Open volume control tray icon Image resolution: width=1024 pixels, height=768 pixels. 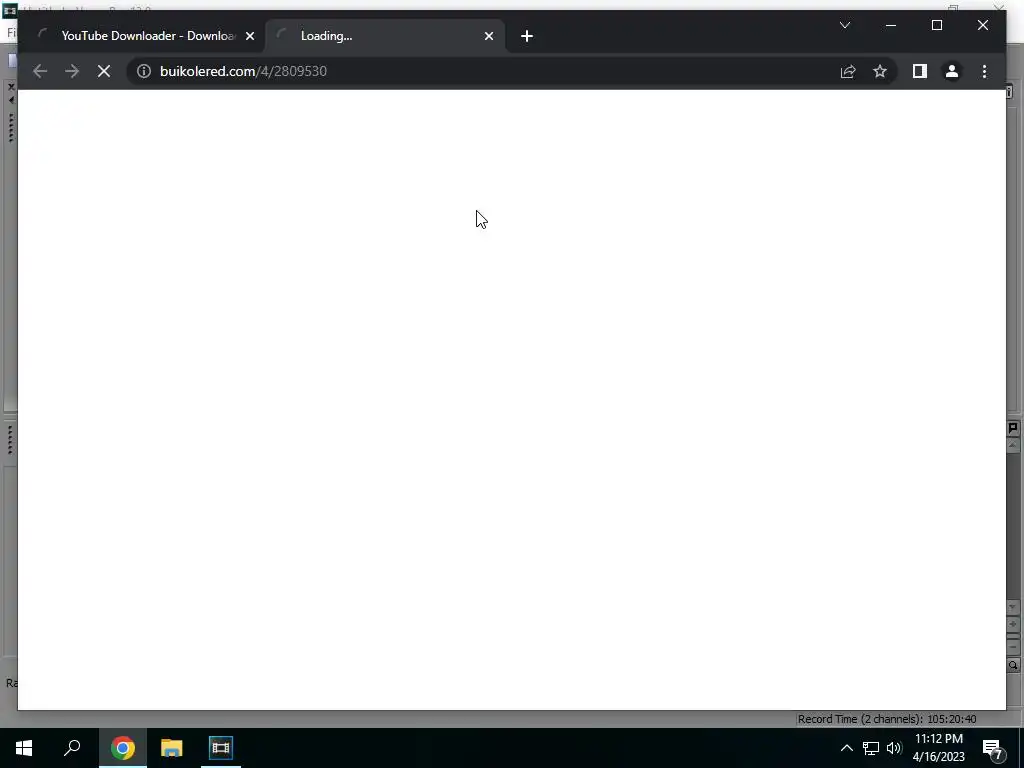[x=894, y=748]
